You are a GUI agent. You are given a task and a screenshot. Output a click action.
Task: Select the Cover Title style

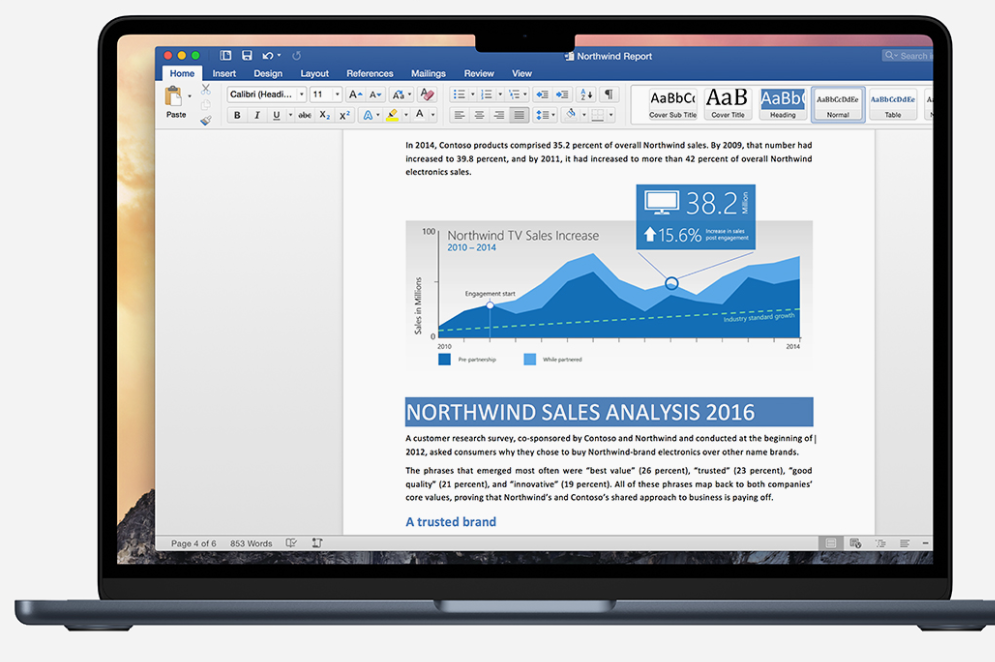(x=727, y=103)
